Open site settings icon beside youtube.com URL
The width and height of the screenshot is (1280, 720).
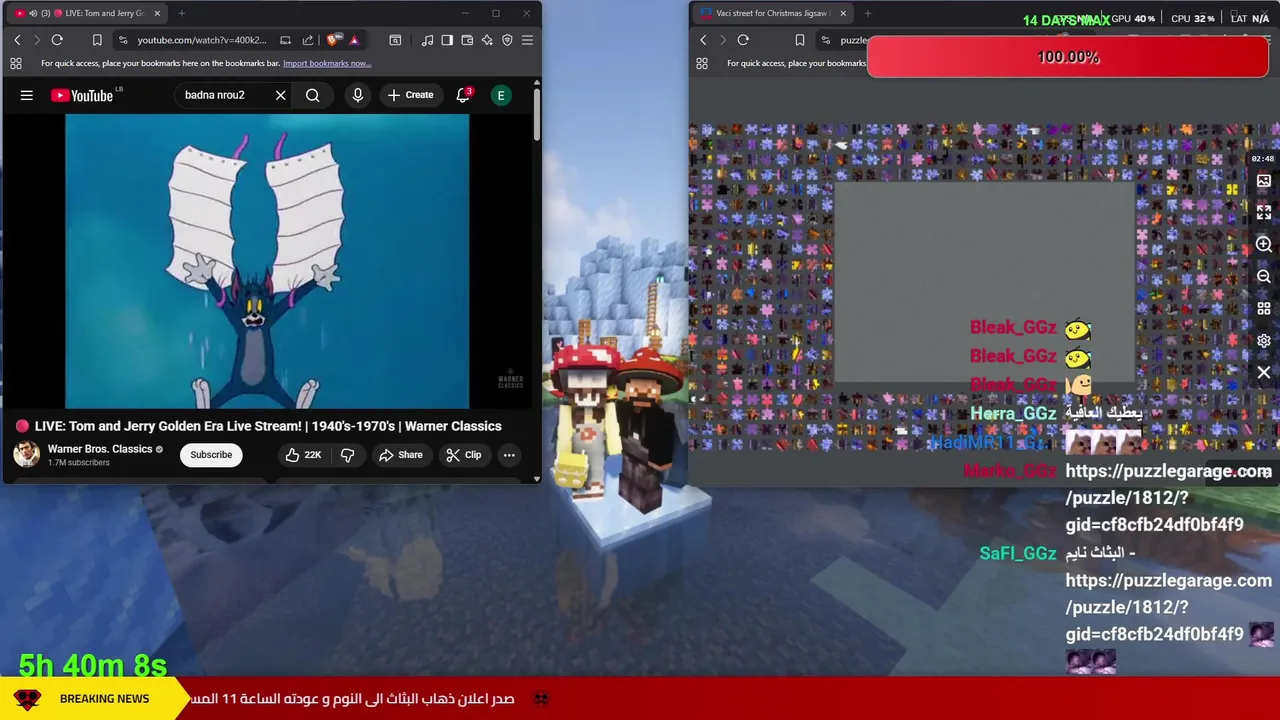122,40
